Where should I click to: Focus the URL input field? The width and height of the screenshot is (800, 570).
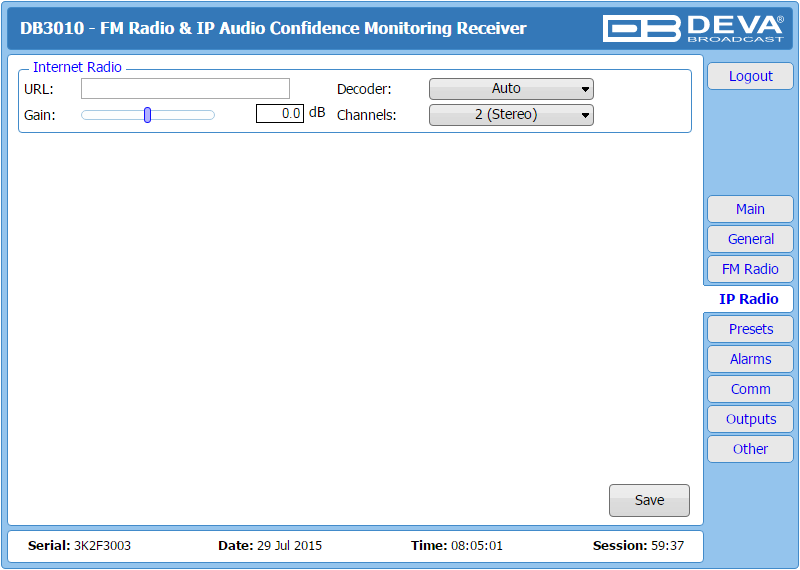tap(185, 89)
